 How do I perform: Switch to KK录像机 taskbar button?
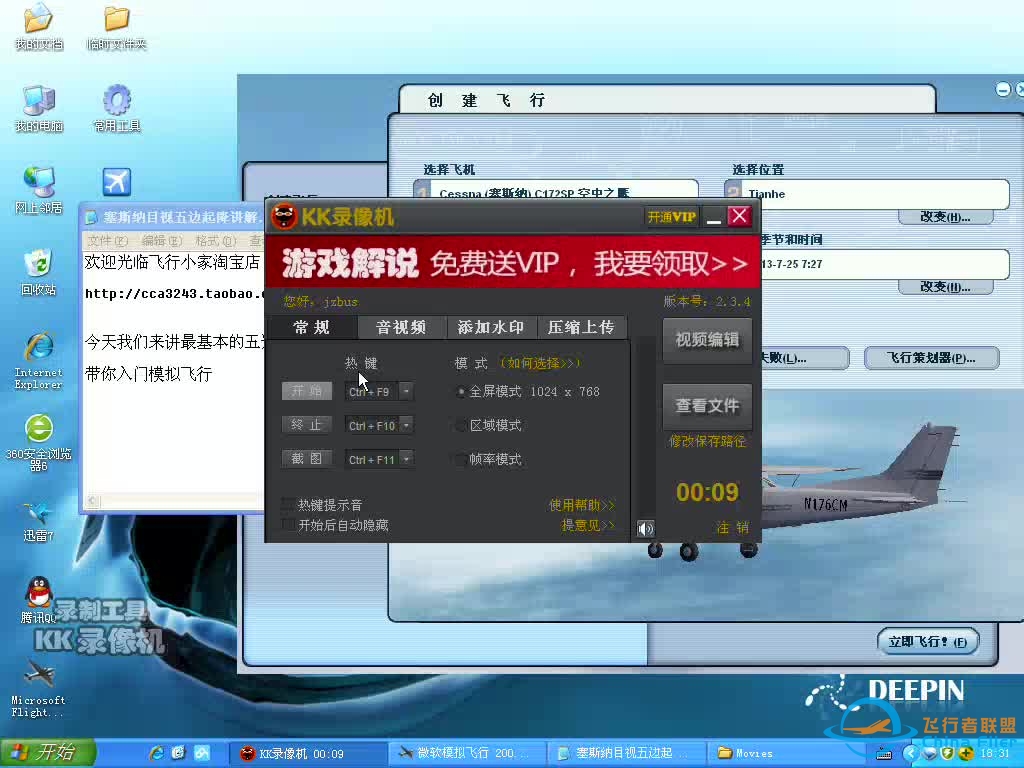pyautogui.click(x=307, y=754)
